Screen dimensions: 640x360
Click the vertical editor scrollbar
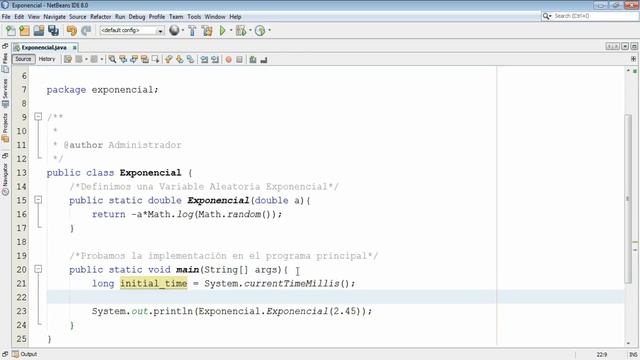point(628,199)
